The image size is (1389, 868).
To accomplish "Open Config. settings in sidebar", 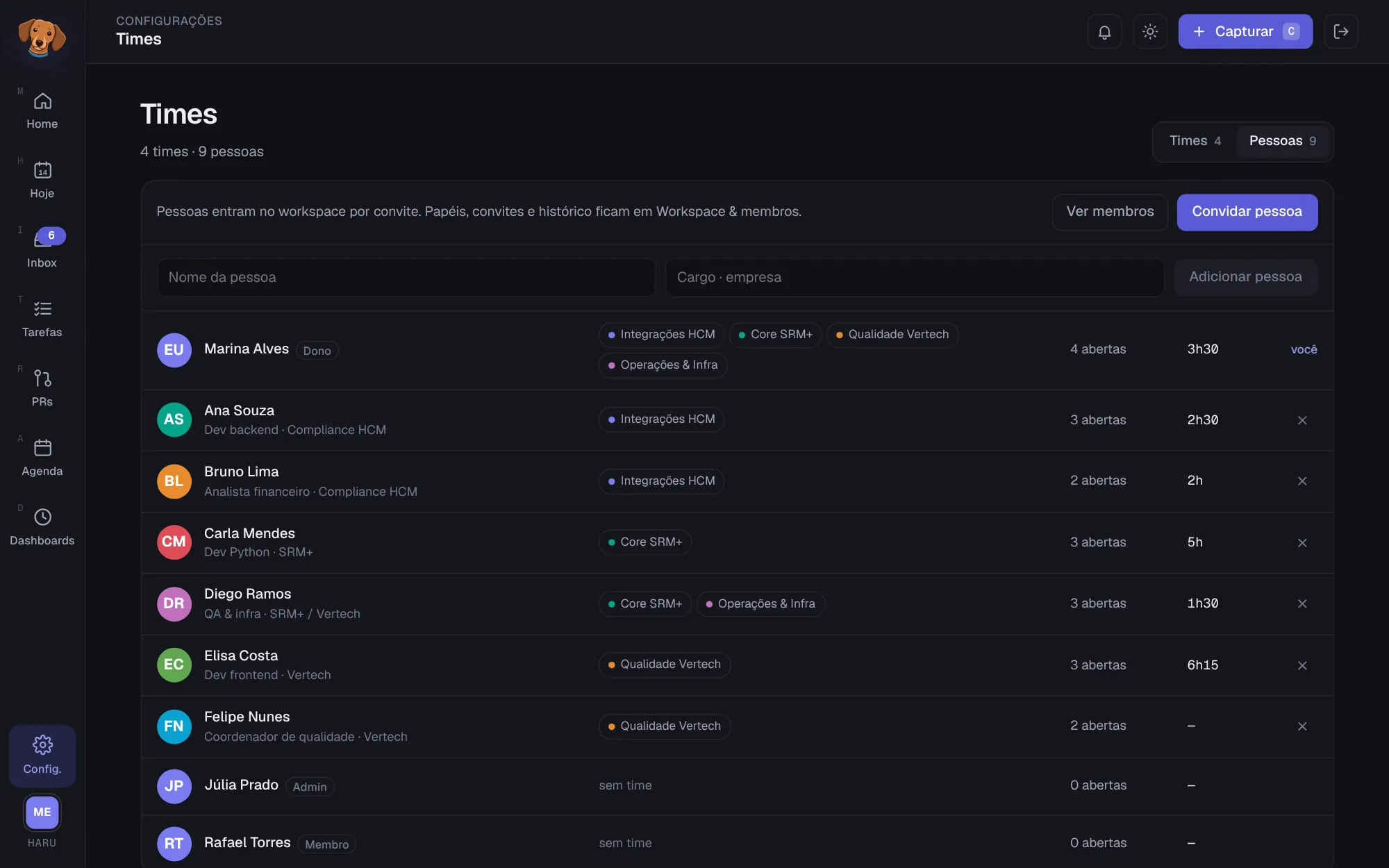I will pos(42,756).
